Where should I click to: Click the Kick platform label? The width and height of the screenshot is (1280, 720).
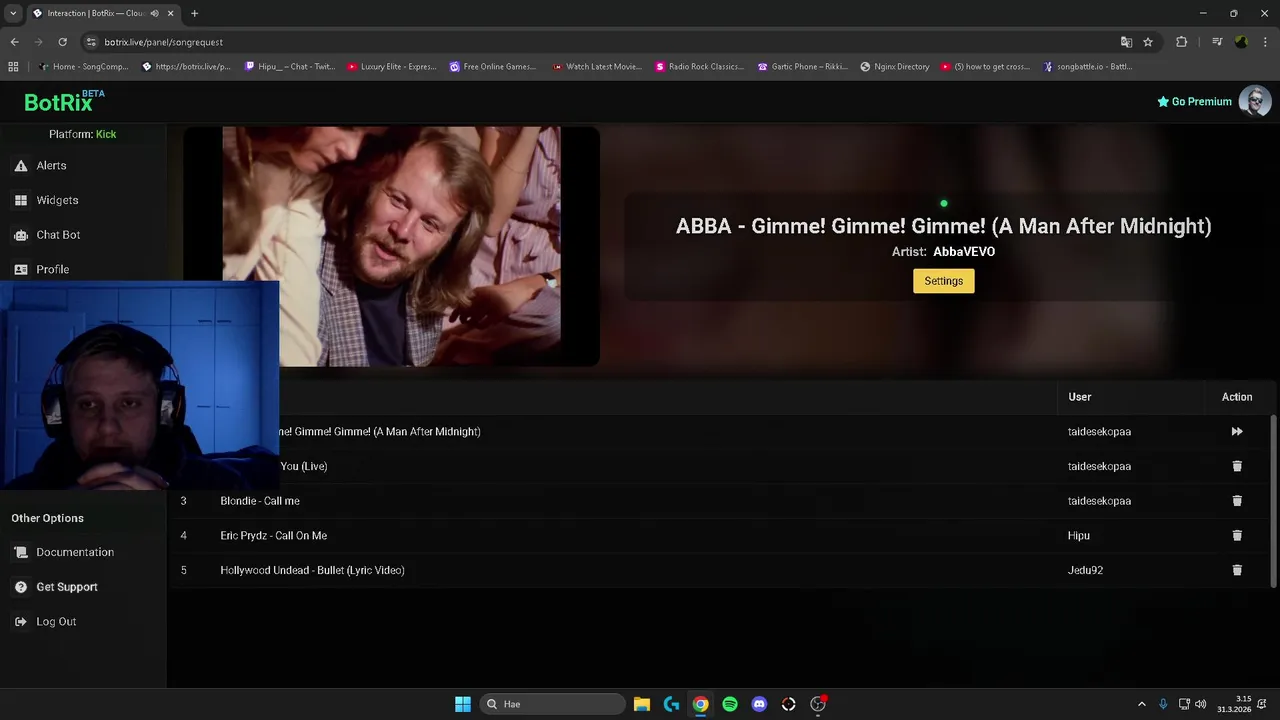coord(106,134)
